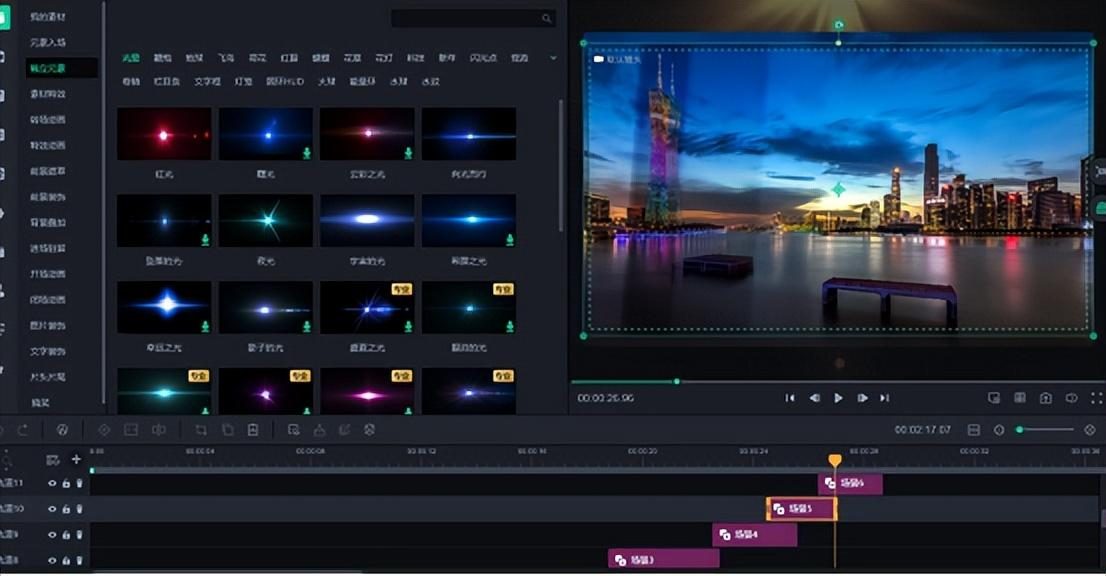
Task: Lock the track containing the 场景6 clip
Action: coord(66,483)
